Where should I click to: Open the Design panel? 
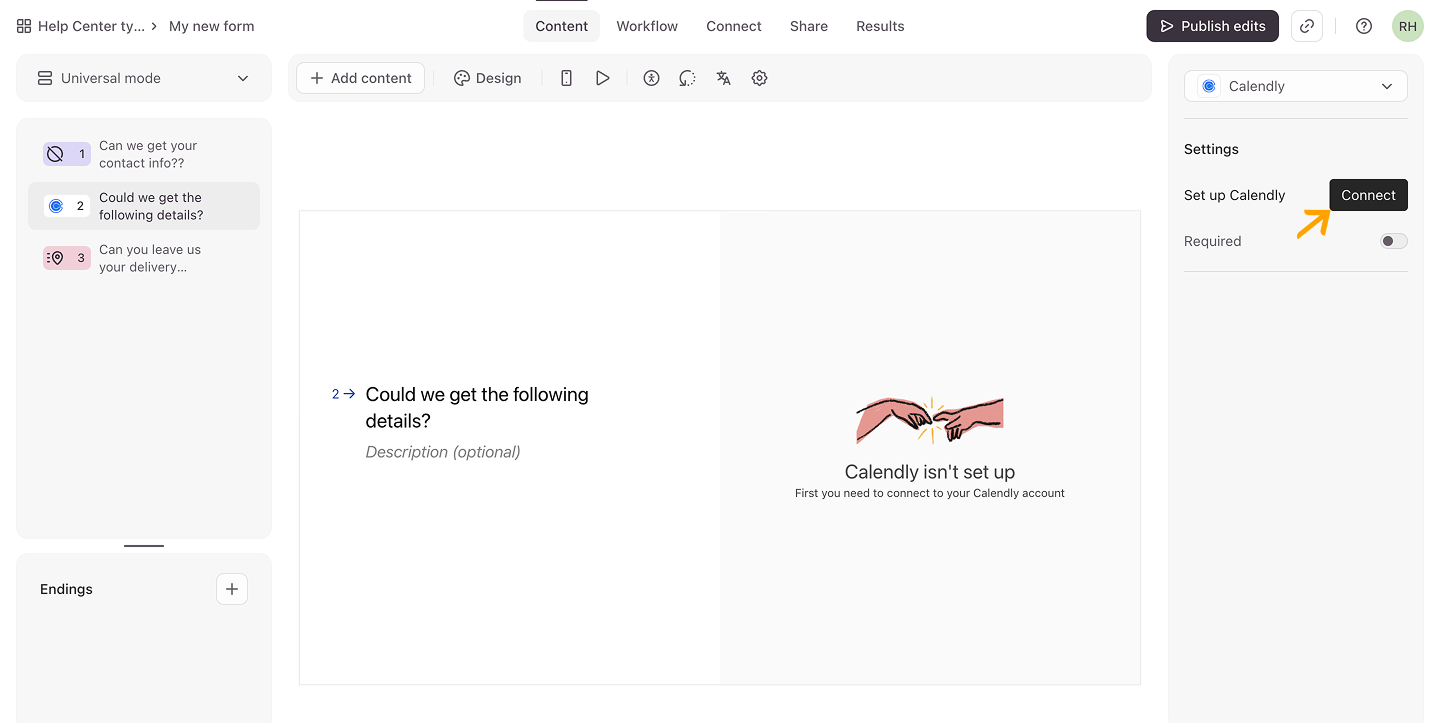point(488,78)
